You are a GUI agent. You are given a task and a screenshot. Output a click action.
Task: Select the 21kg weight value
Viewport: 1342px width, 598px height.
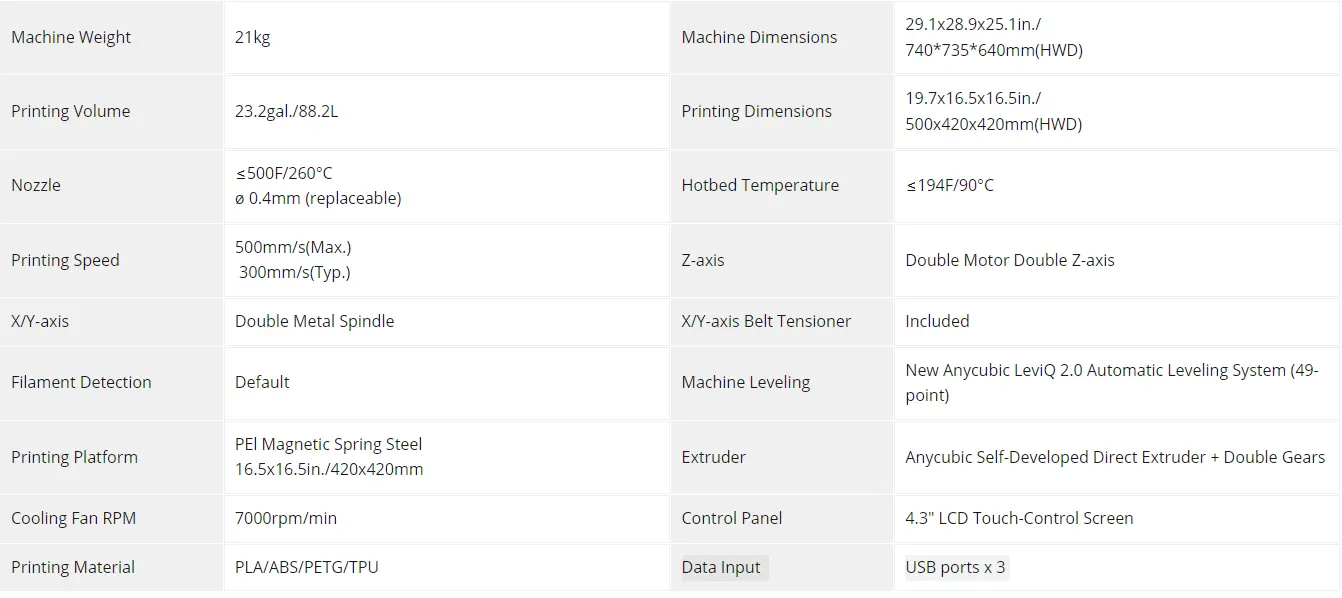click(253, 38)
